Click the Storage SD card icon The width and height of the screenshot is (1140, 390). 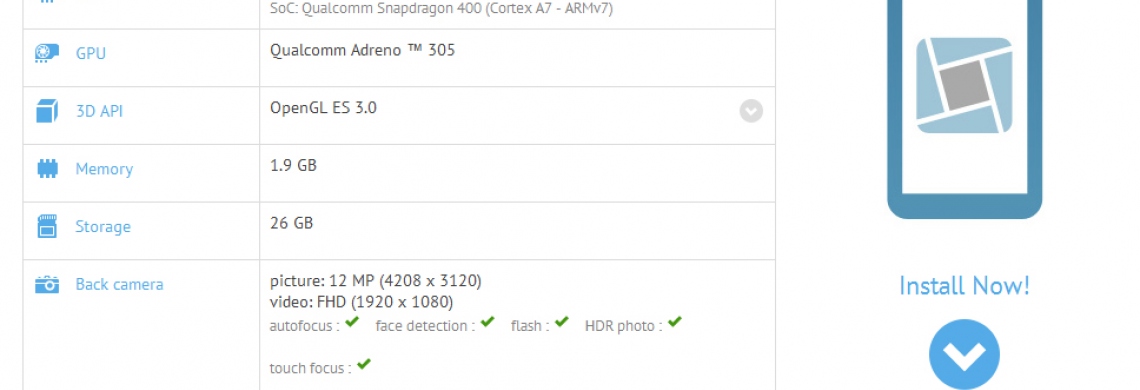(47, 226)
